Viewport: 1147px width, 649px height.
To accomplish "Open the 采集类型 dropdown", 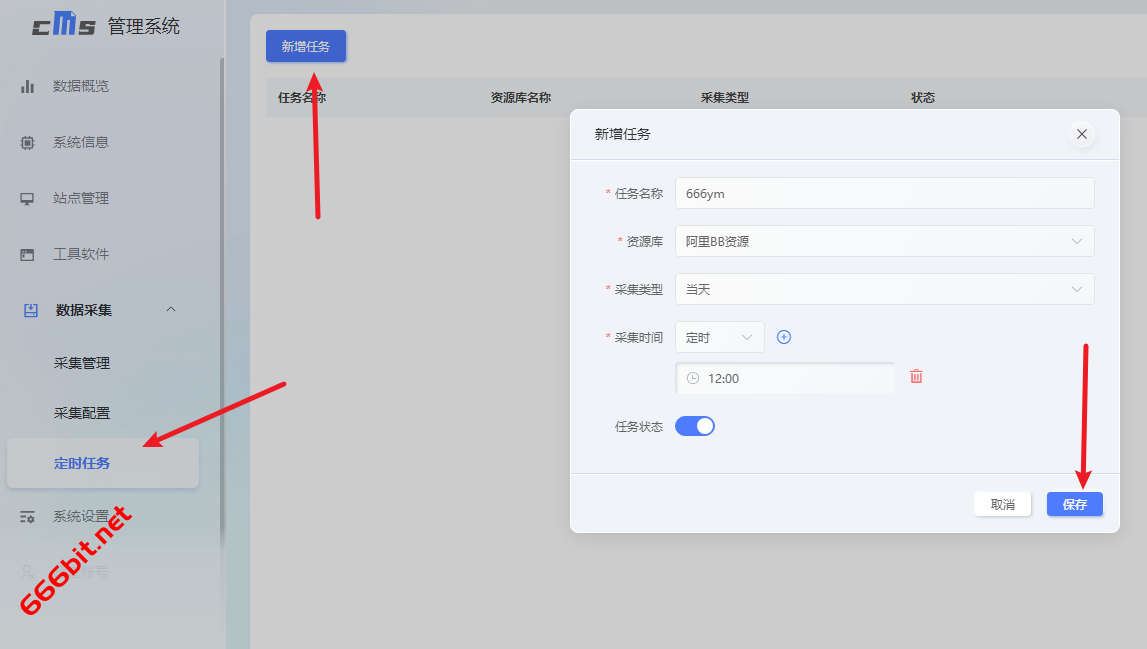I will 884,289.
